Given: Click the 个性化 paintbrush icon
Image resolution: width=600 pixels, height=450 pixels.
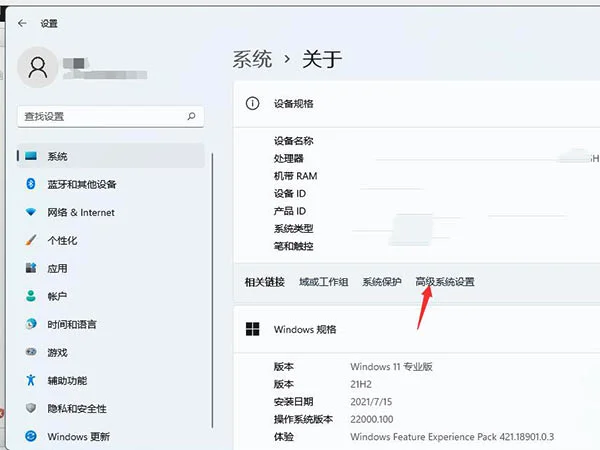Looking at the screenshot, I should [31, 240].
